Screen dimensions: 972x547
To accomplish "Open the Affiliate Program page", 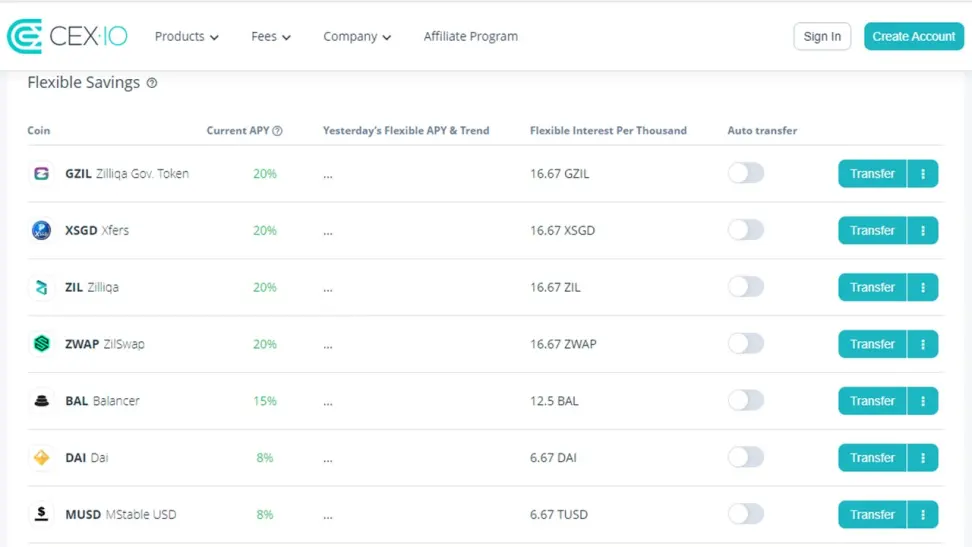I will point(471,37).
